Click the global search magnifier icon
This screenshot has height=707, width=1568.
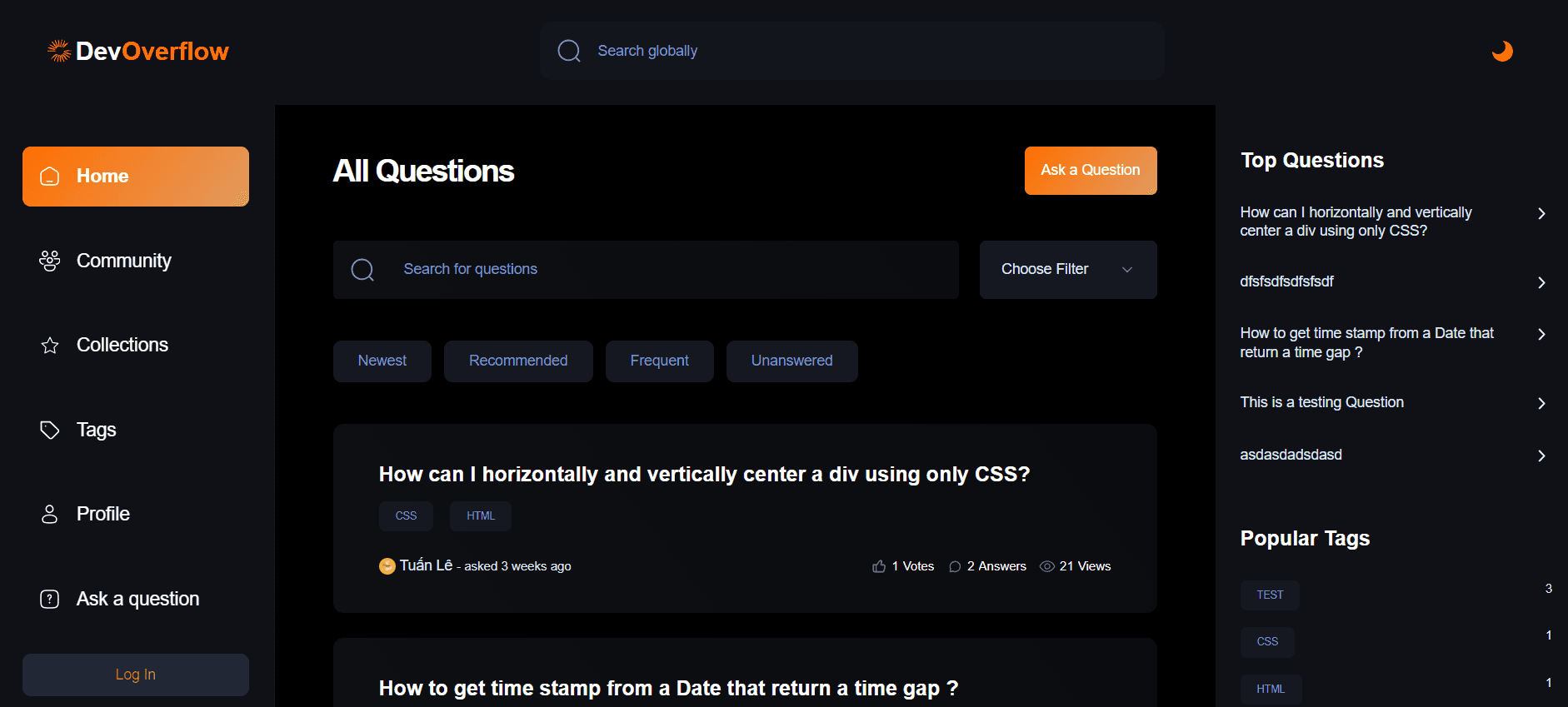tap(569, 51)
